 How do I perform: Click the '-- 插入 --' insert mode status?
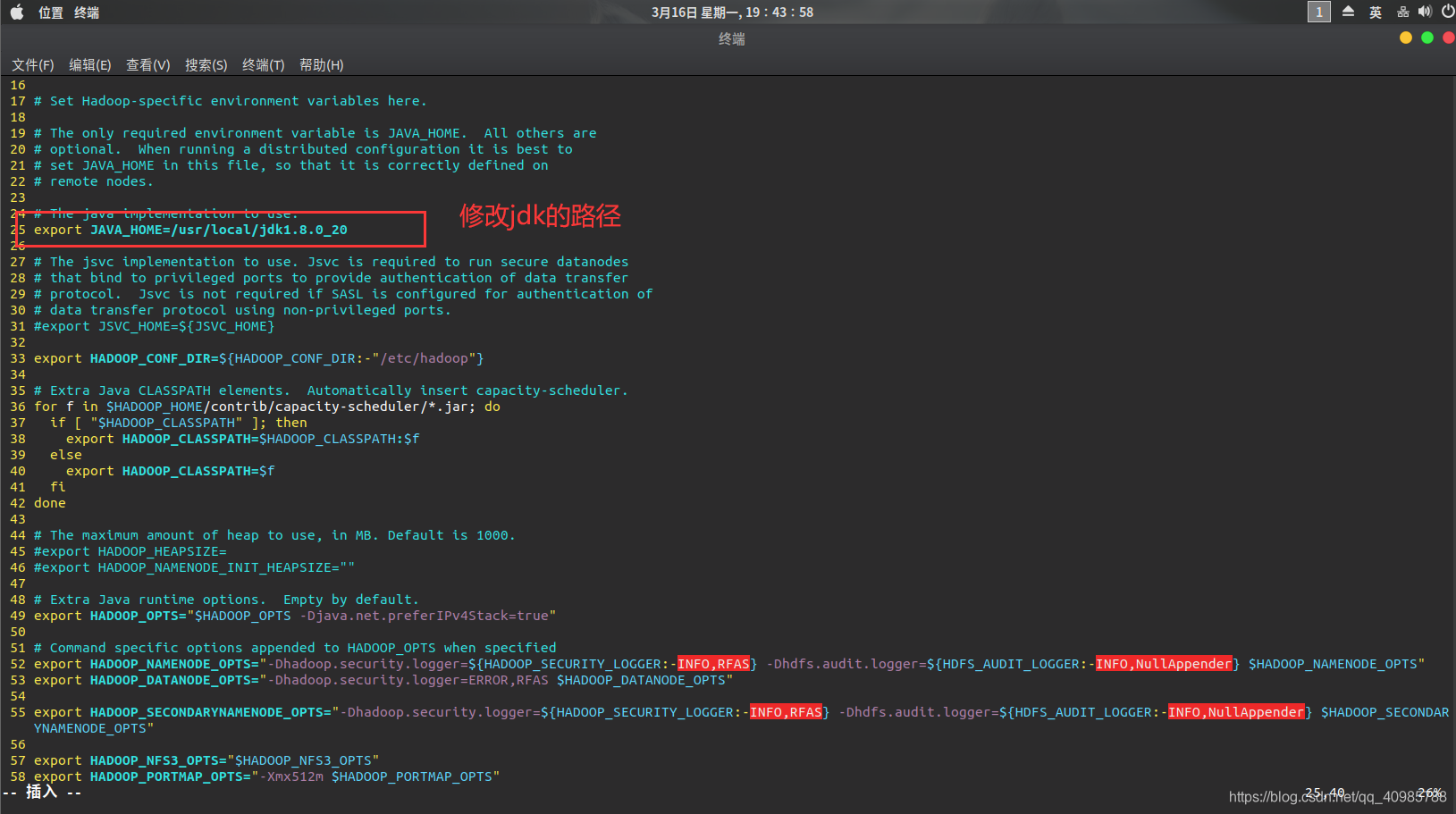42,792
